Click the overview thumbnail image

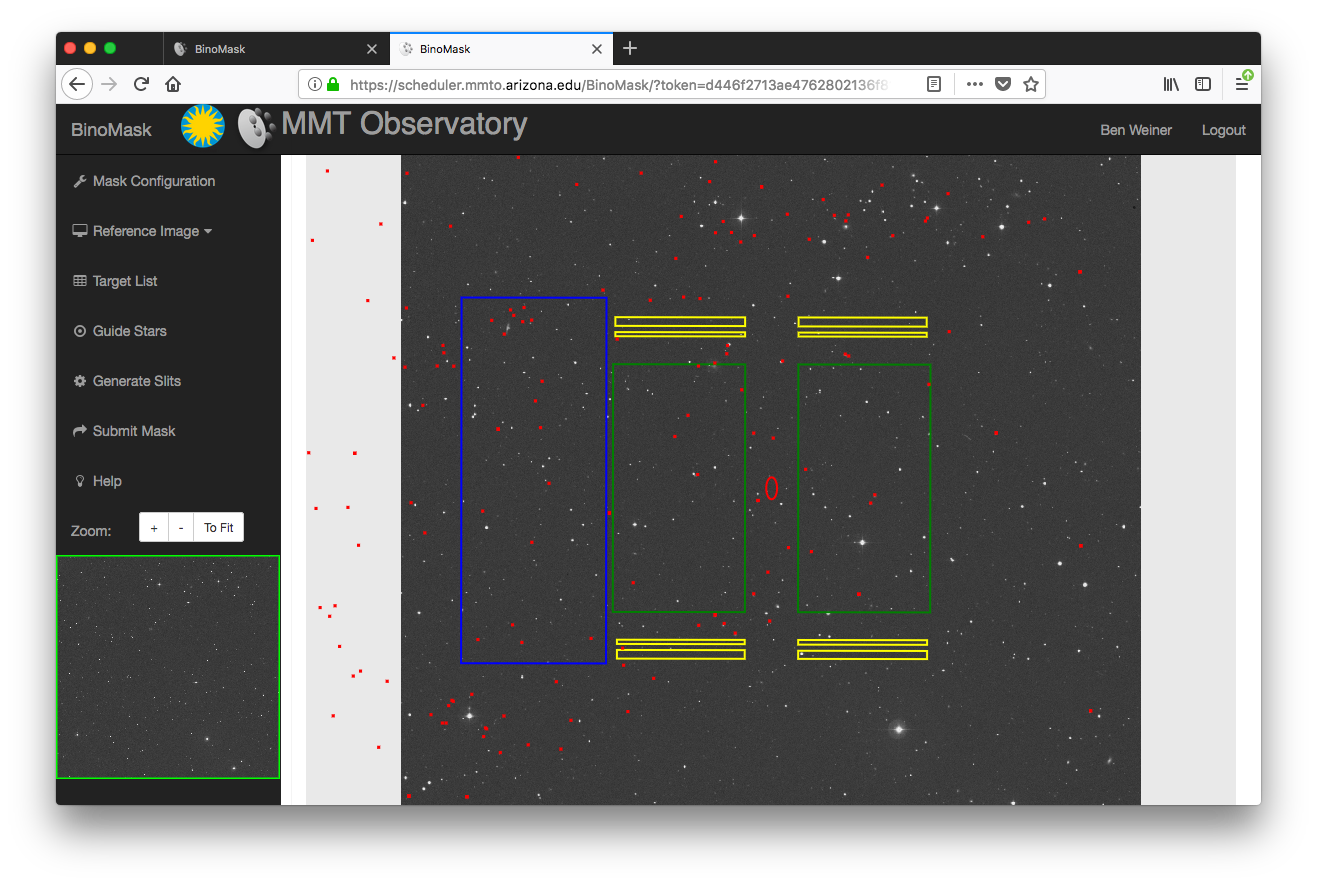tap(168, 667)
